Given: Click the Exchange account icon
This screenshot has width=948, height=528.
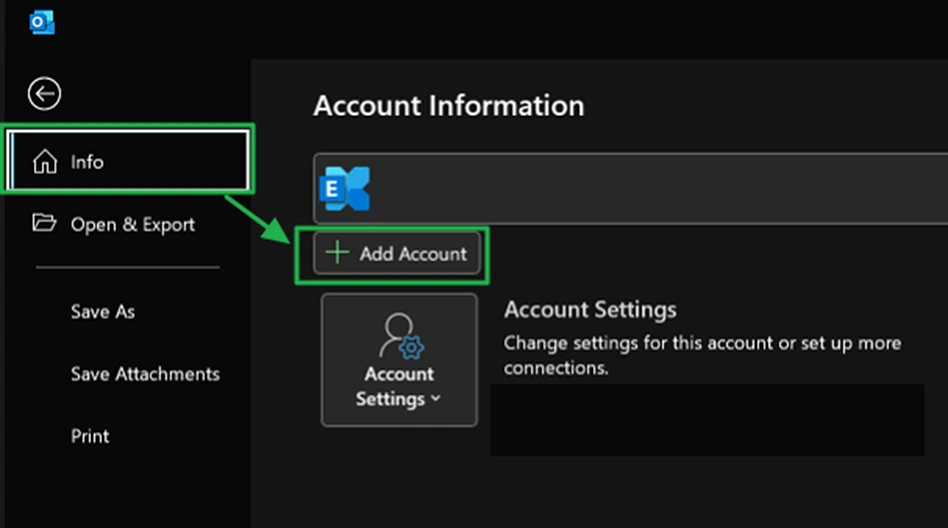Looking at the screenshot, I should [x=344, y=189].
